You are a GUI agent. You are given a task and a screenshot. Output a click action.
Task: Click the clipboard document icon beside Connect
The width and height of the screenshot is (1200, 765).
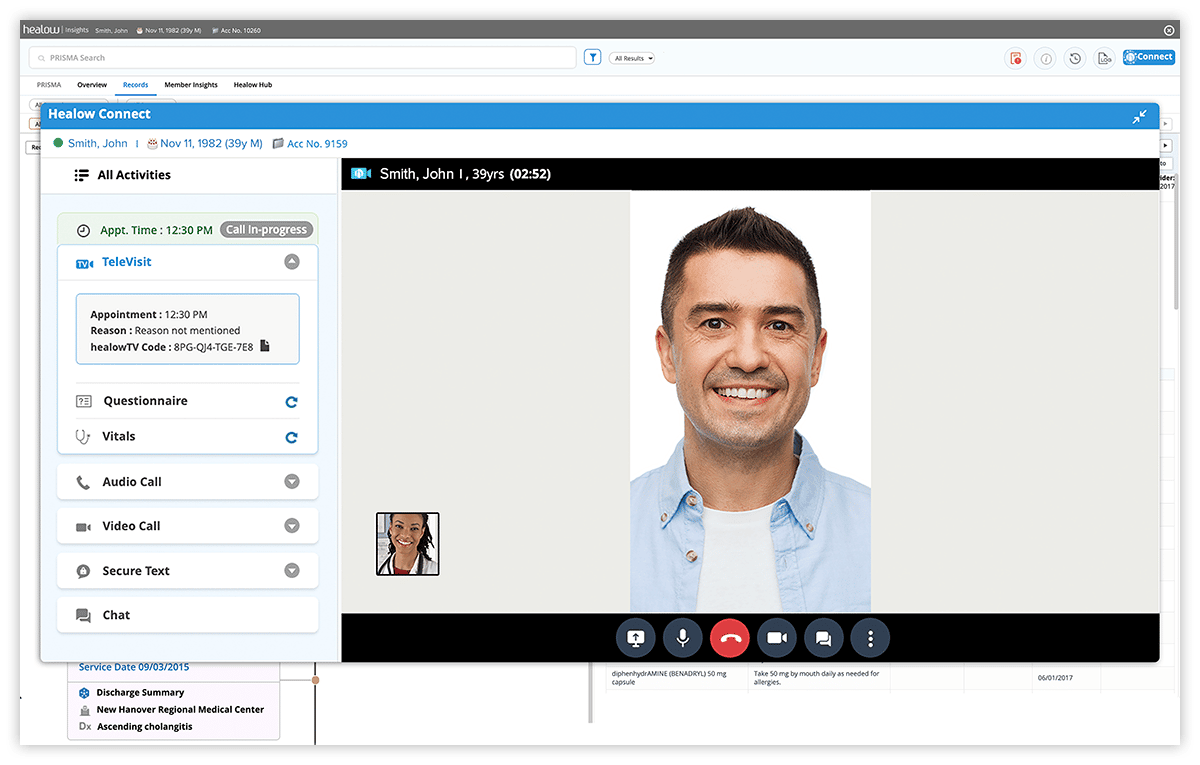[x=1104, y=58]
